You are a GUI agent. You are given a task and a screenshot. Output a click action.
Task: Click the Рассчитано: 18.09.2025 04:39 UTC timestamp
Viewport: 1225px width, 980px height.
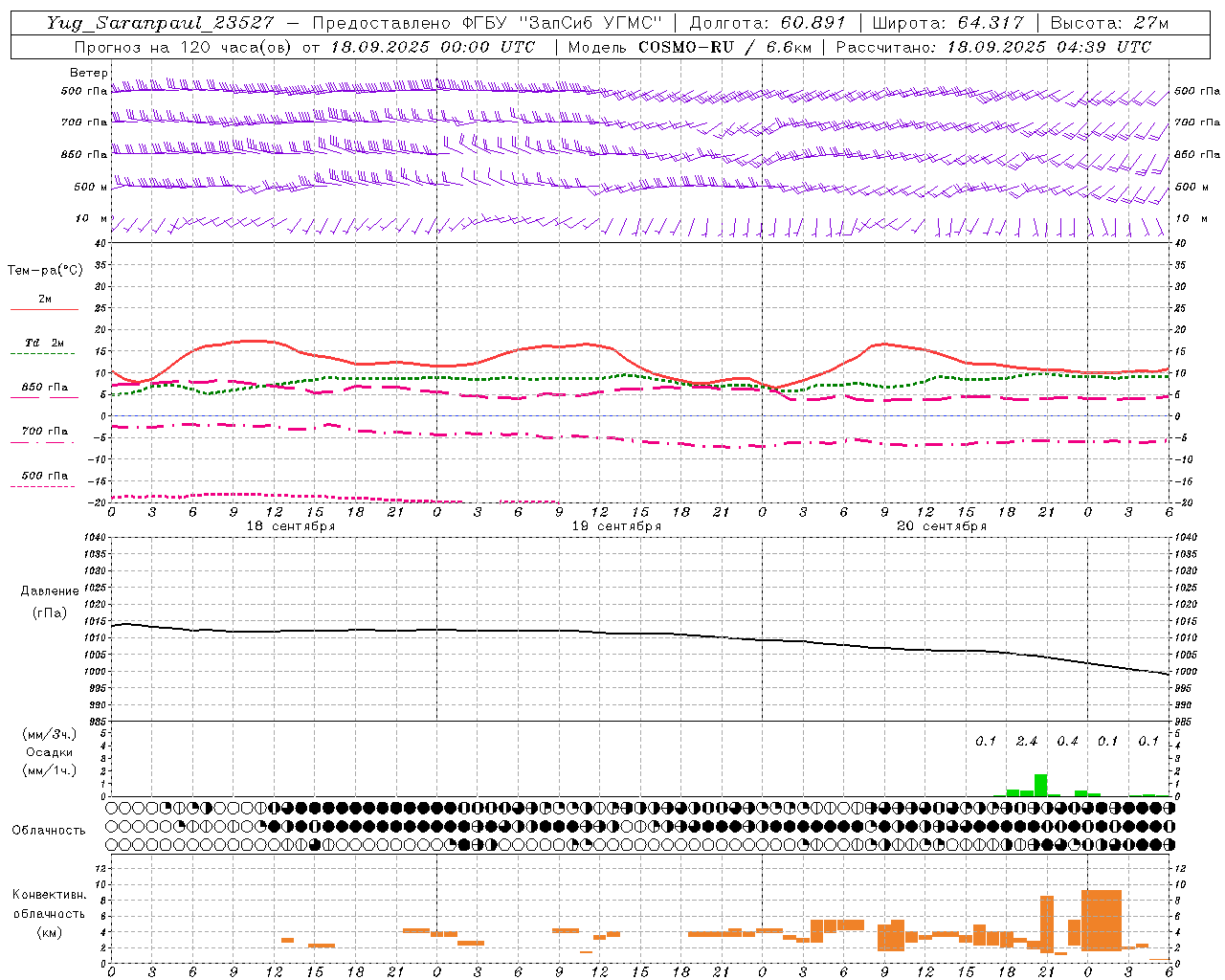[993, 47]
